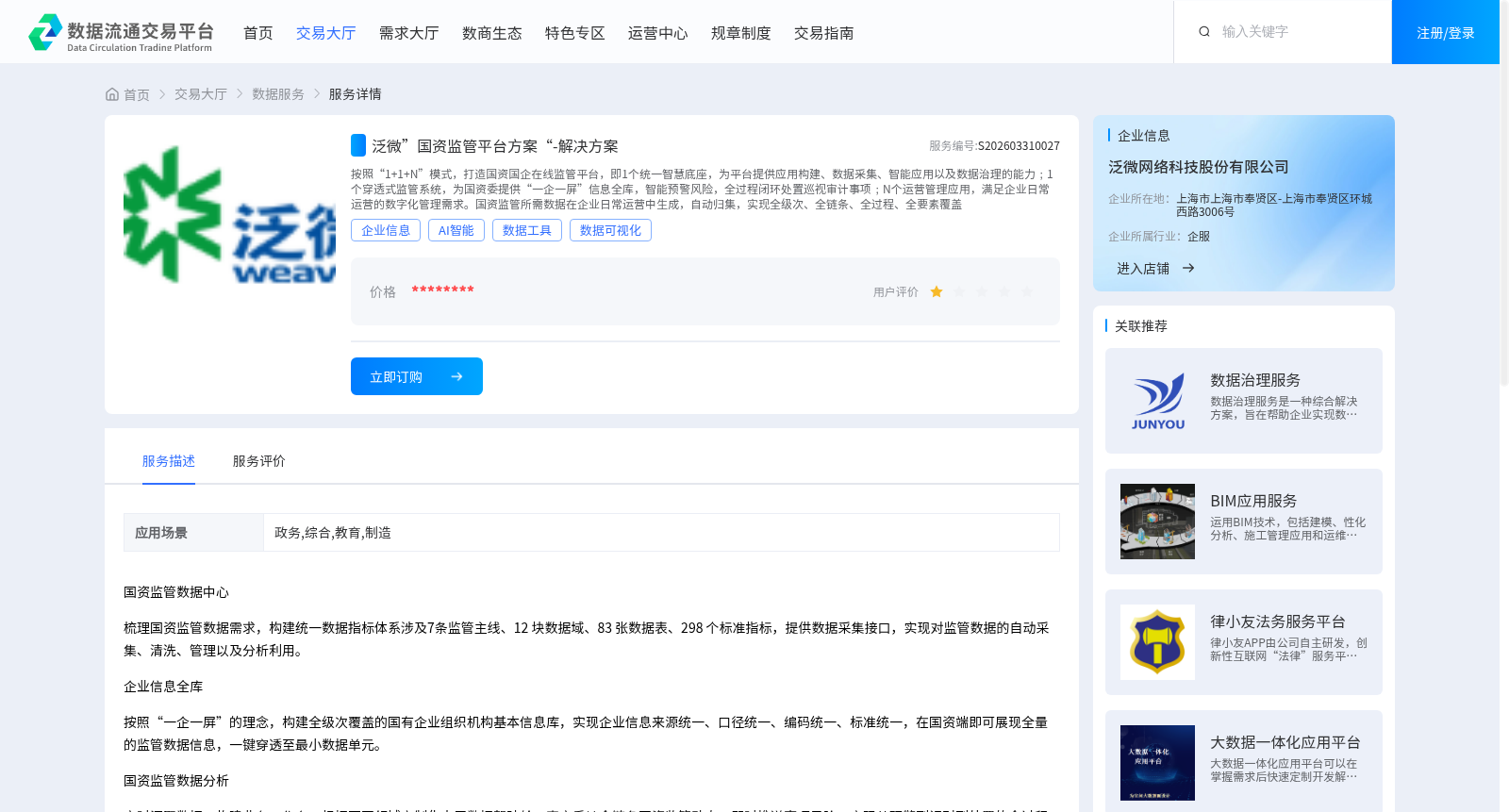
Task: Open the 交易大厅 nav menu item
Action: click(x=325, y=33)
